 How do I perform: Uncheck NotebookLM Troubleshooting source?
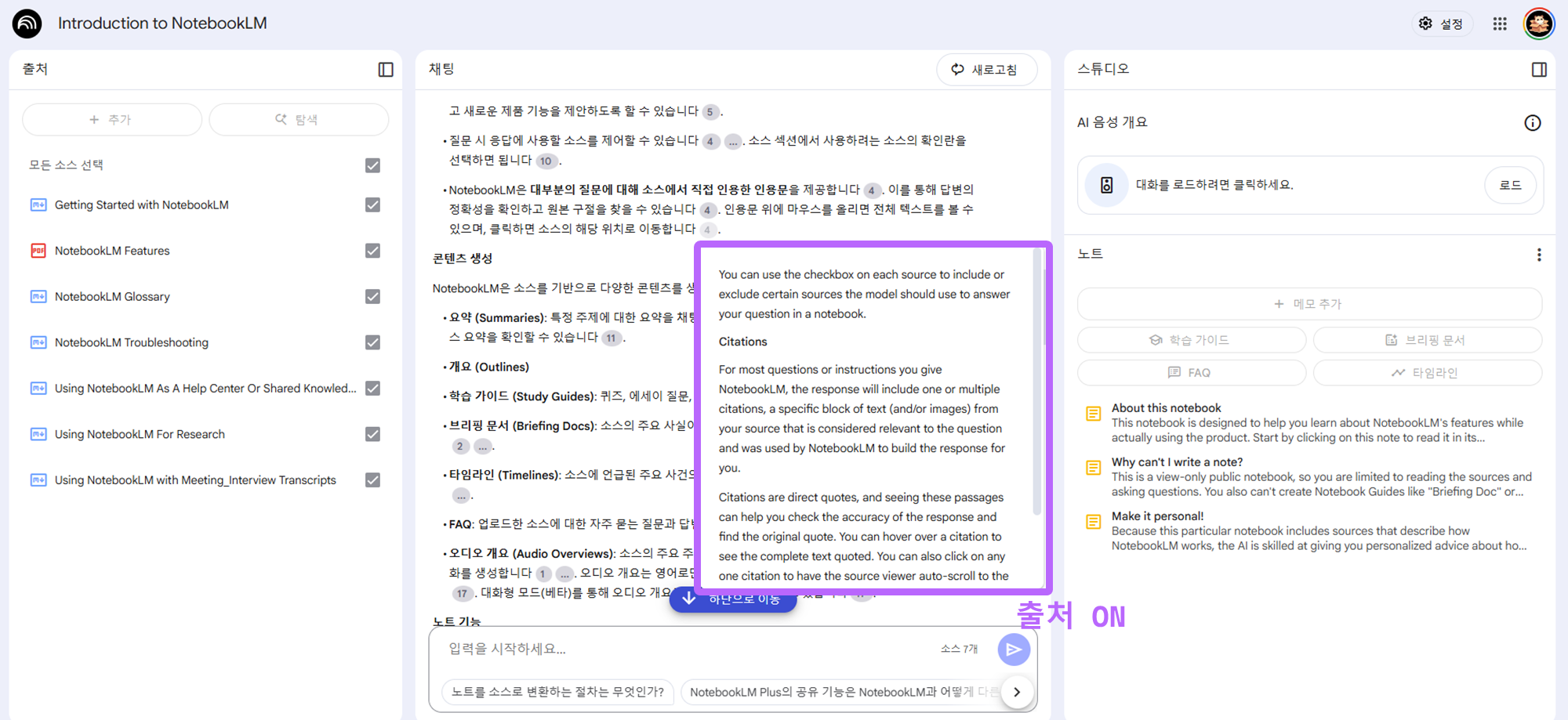click(372, 342)
